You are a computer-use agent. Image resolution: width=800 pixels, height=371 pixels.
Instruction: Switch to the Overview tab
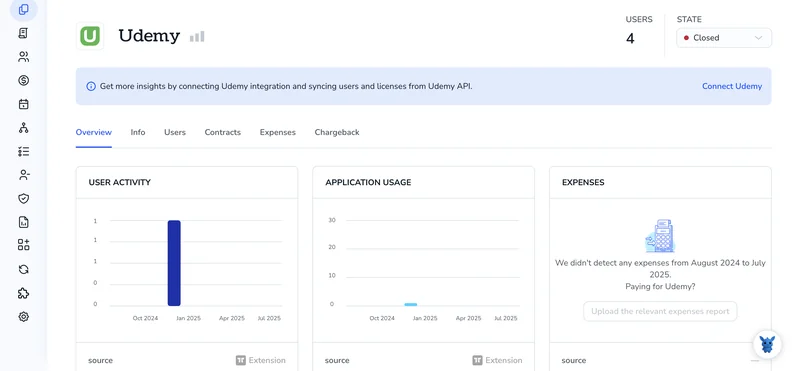[x=93, y=132]
